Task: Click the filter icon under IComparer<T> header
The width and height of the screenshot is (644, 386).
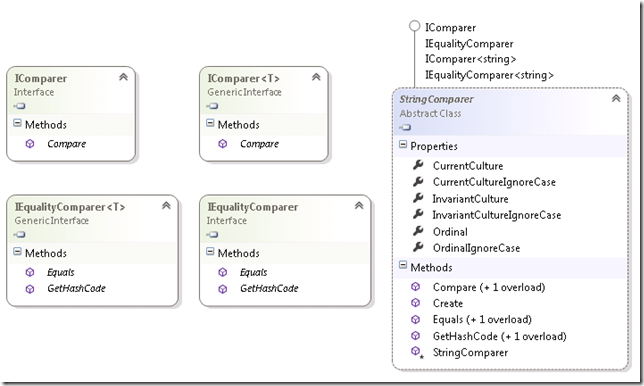Action: [x=212, y=106]
